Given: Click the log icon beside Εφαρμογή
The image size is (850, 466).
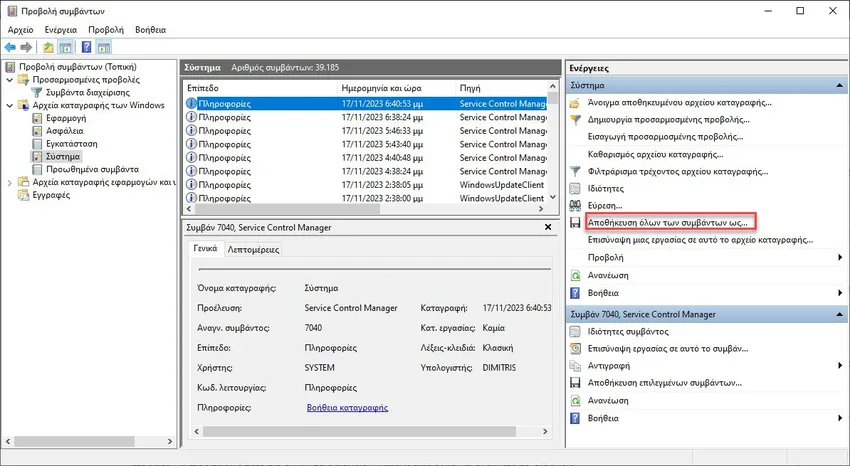Looking at the screenshot, I should pyautogui.click(x=37, y=118).
